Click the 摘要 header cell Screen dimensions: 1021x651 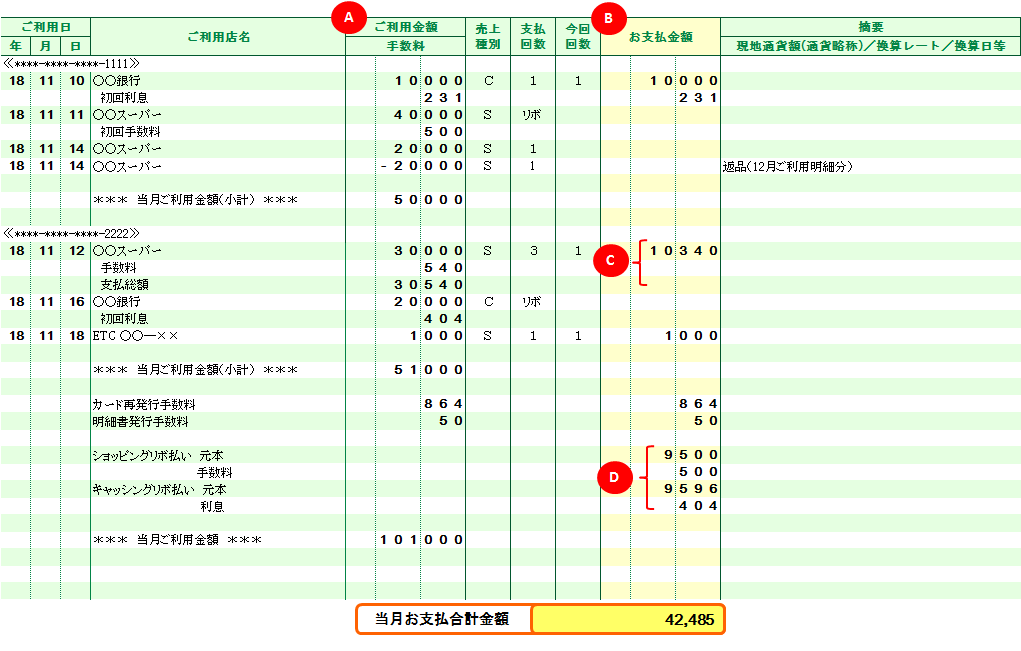[870, 27]
